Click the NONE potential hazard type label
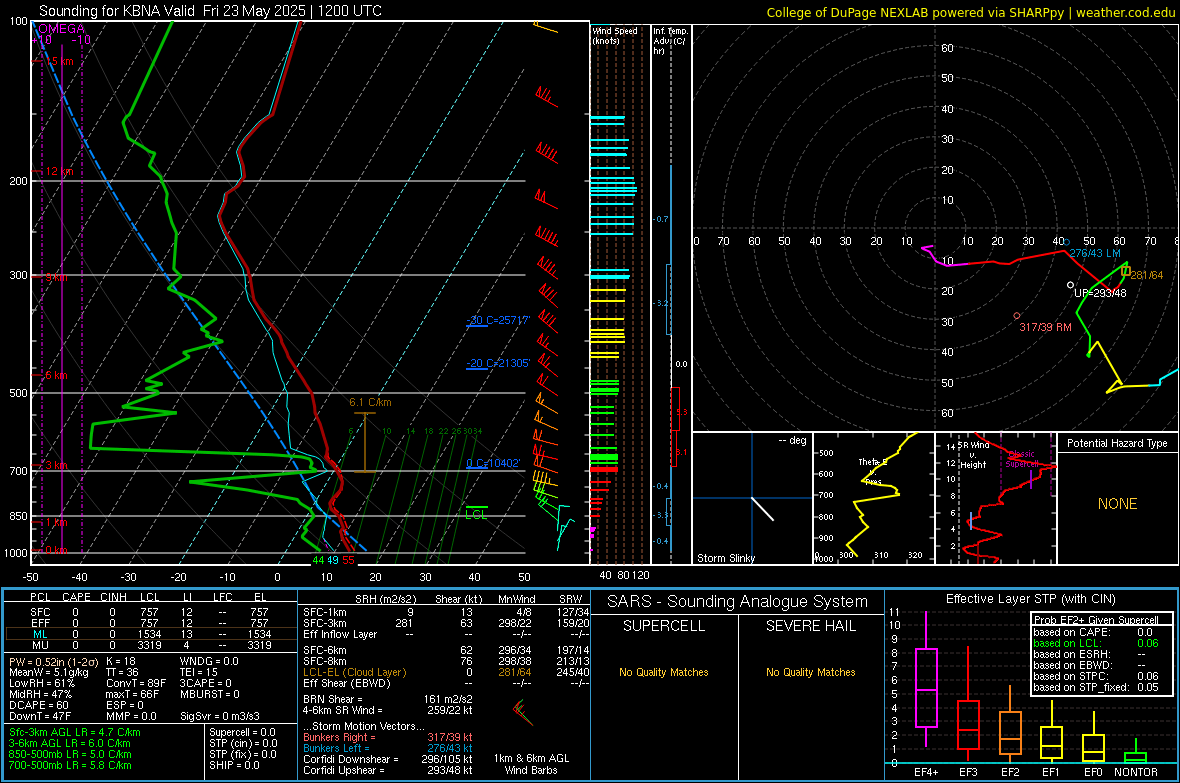Screen dimensions: 1180x783 point(1117,504)
